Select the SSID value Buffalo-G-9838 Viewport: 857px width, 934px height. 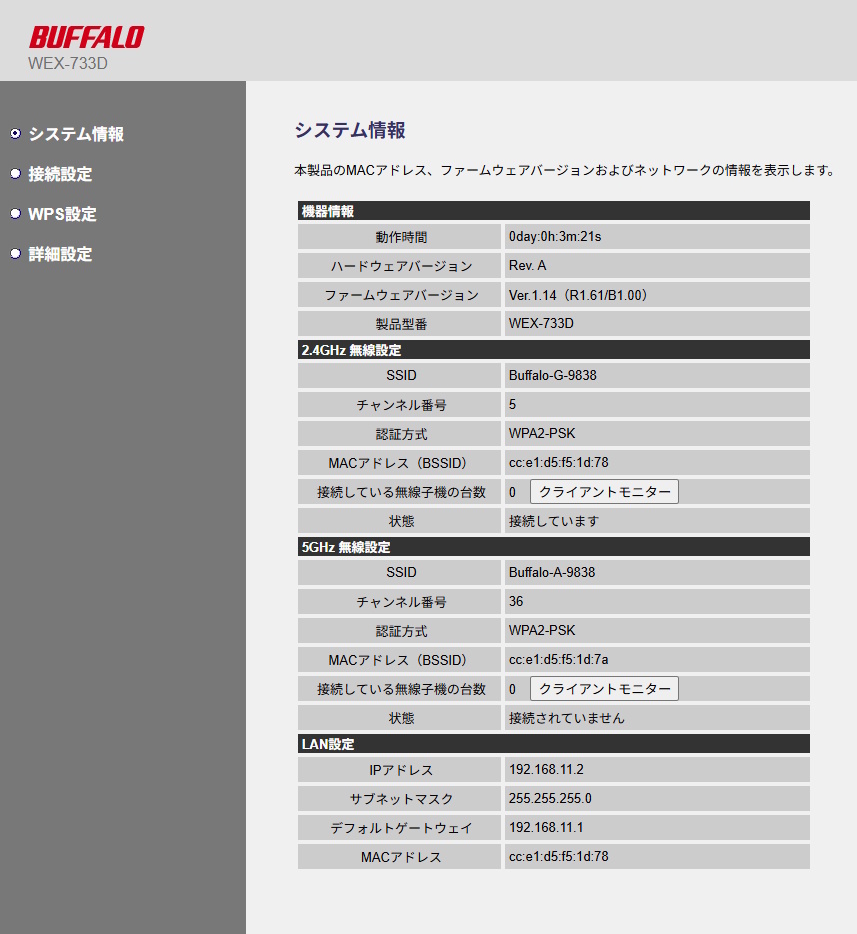553,375
